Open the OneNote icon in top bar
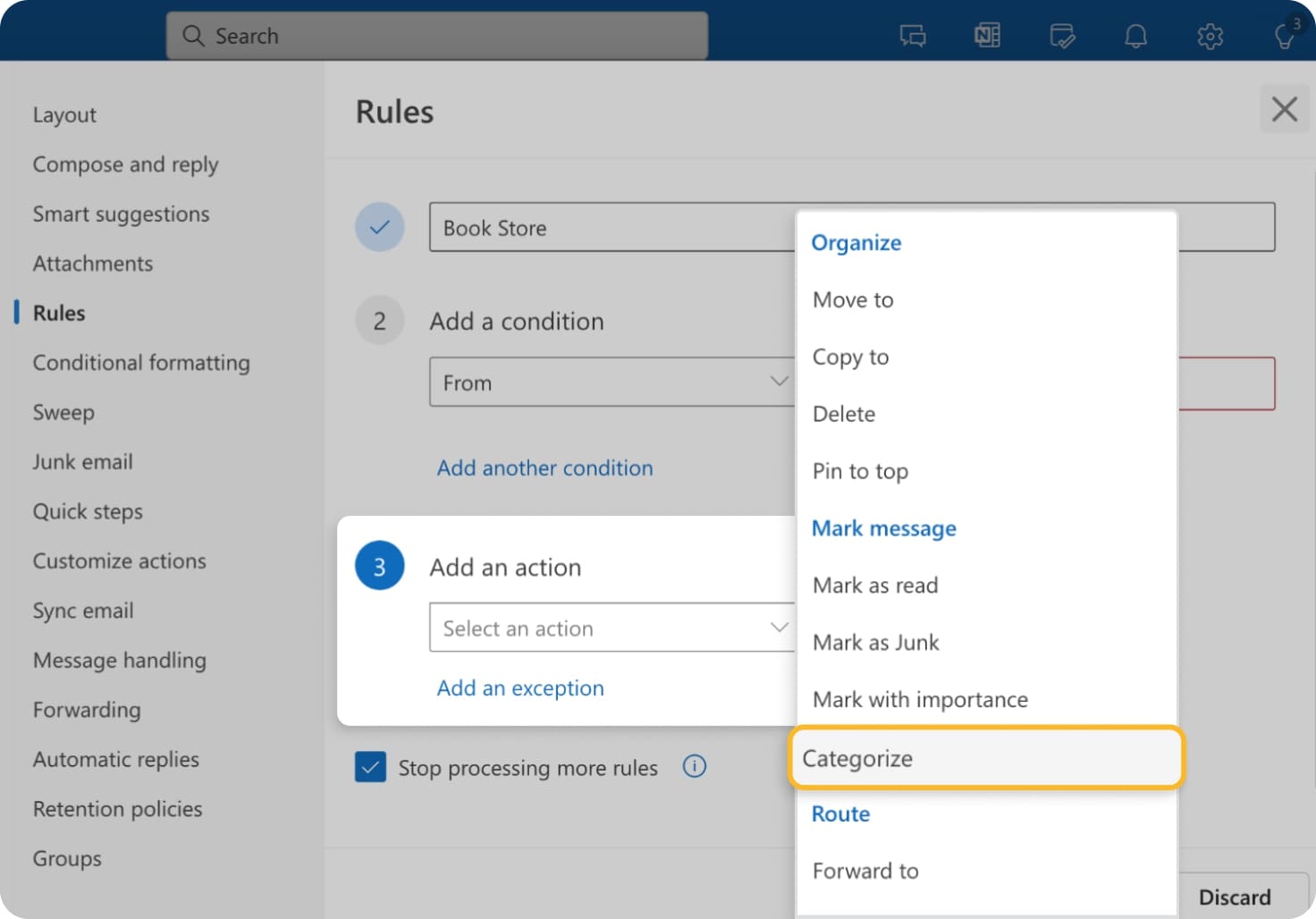The image size is (1316, 919). (x=987, y=36)
